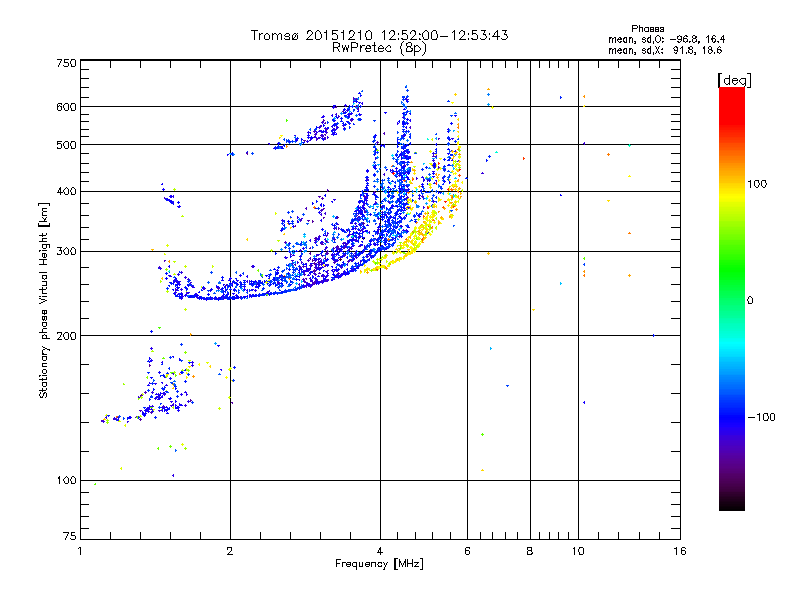Screen dimensions: 800x600
Task: Click the '1' frequency axis tick label
Action: 80,551
